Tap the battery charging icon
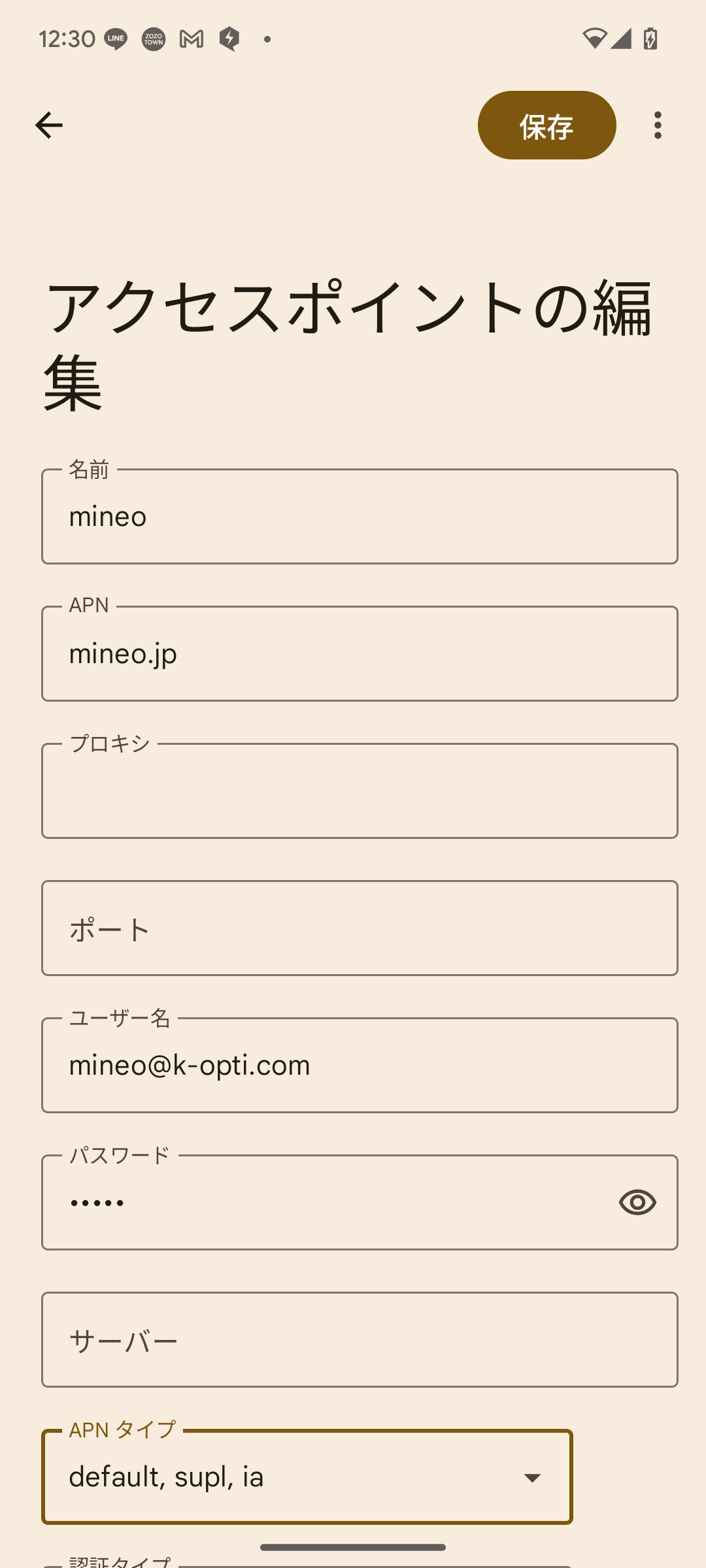The image size is (706, 1568). pyautogui.click(x=650, y=39)
